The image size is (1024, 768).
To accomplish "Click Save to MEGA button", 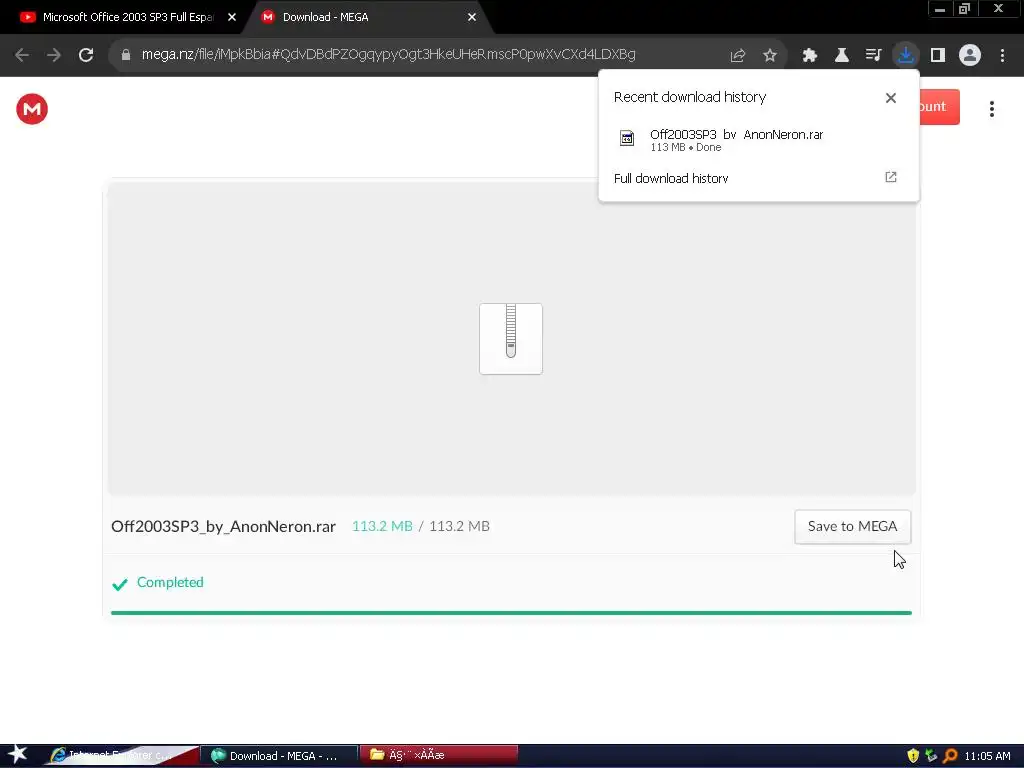I will [852, 526].
